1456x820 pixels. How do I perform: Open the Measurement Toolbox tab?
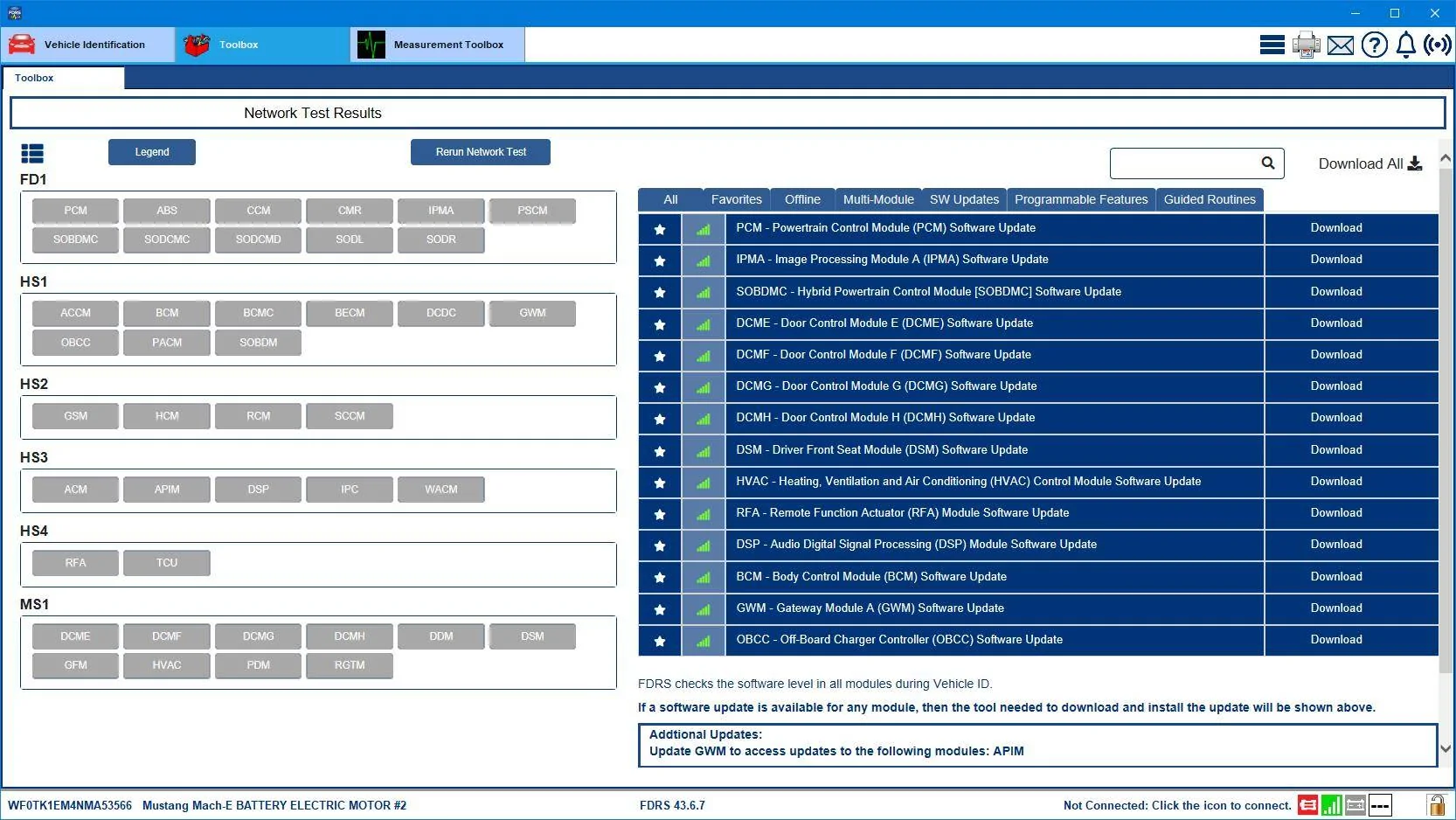click(x=438, y=45)
